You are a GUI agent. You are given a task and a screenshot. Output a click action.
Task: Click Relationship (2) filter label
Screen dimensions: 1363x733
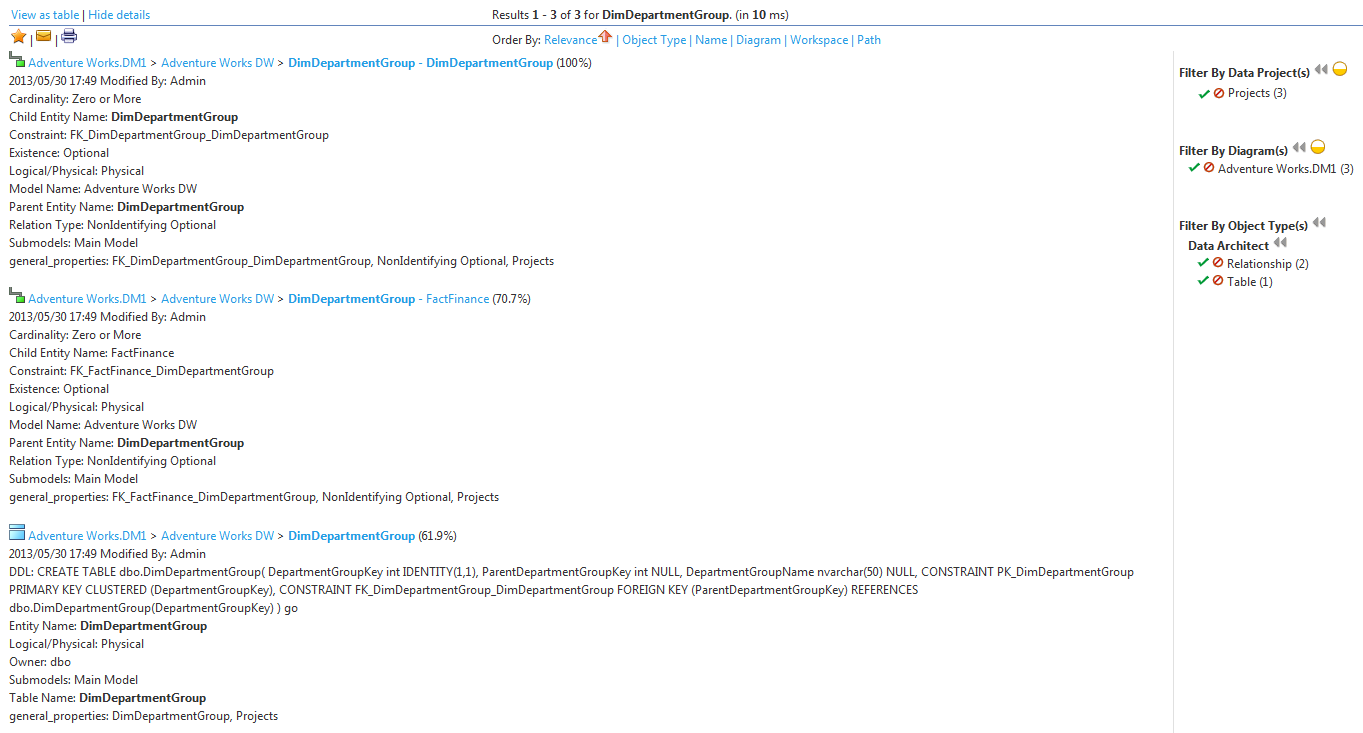coord(1267,264)
